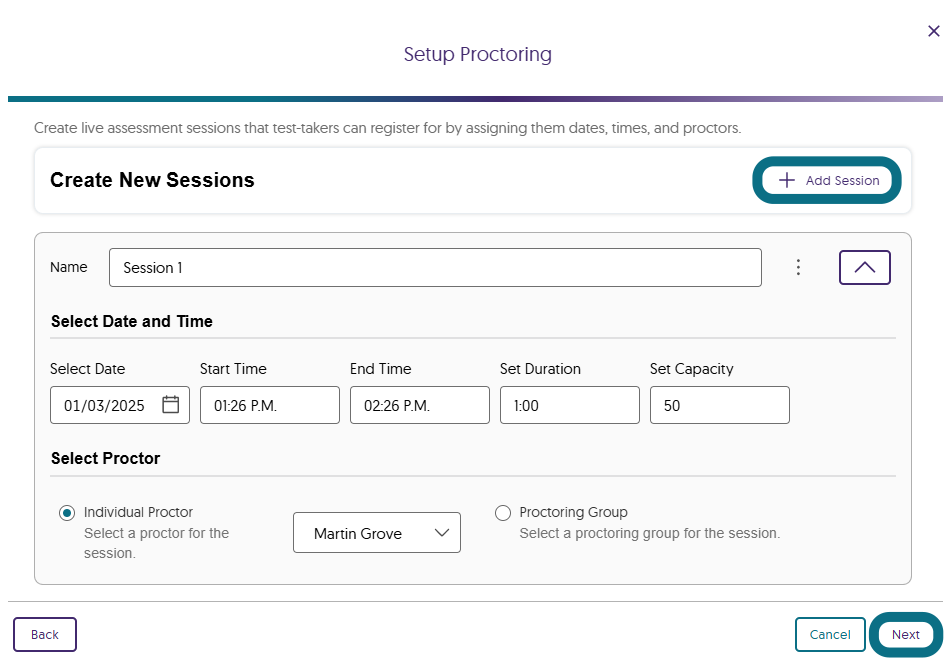Click the End Time field
The height and width of the screenshot is (664, 952).
tap(419, 405)
